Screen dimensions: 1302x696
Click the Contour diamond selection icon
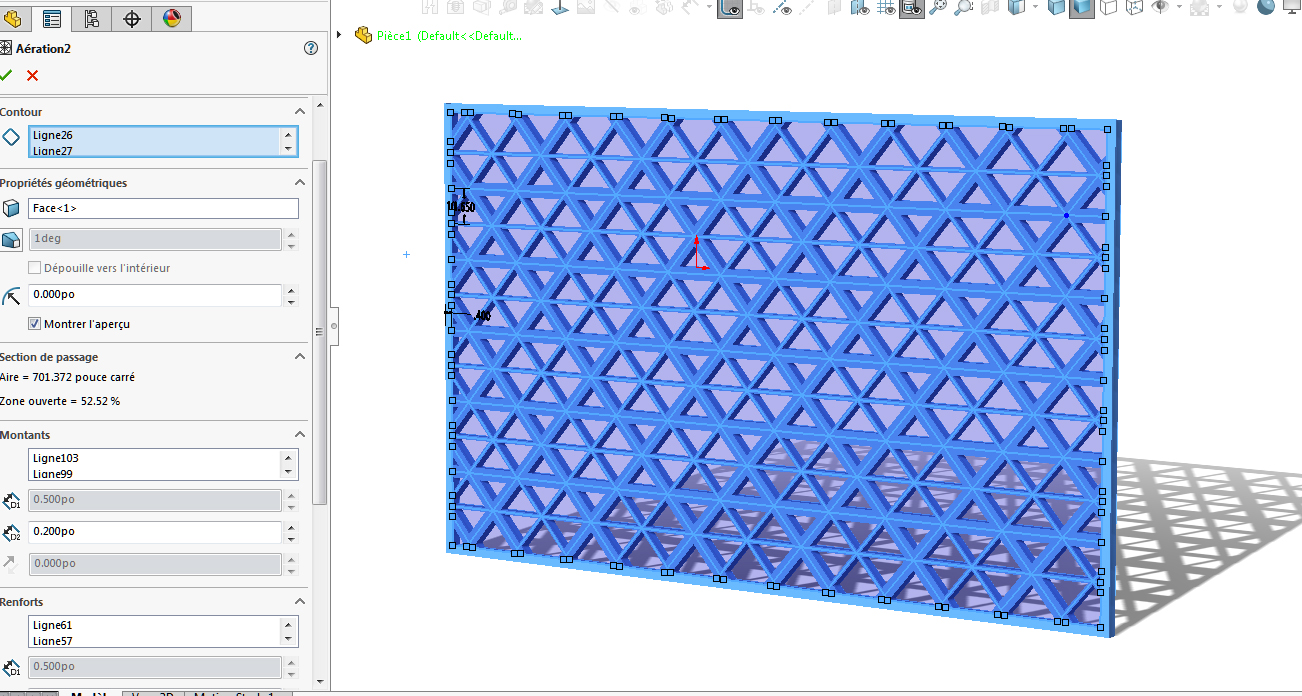point(11,138)
